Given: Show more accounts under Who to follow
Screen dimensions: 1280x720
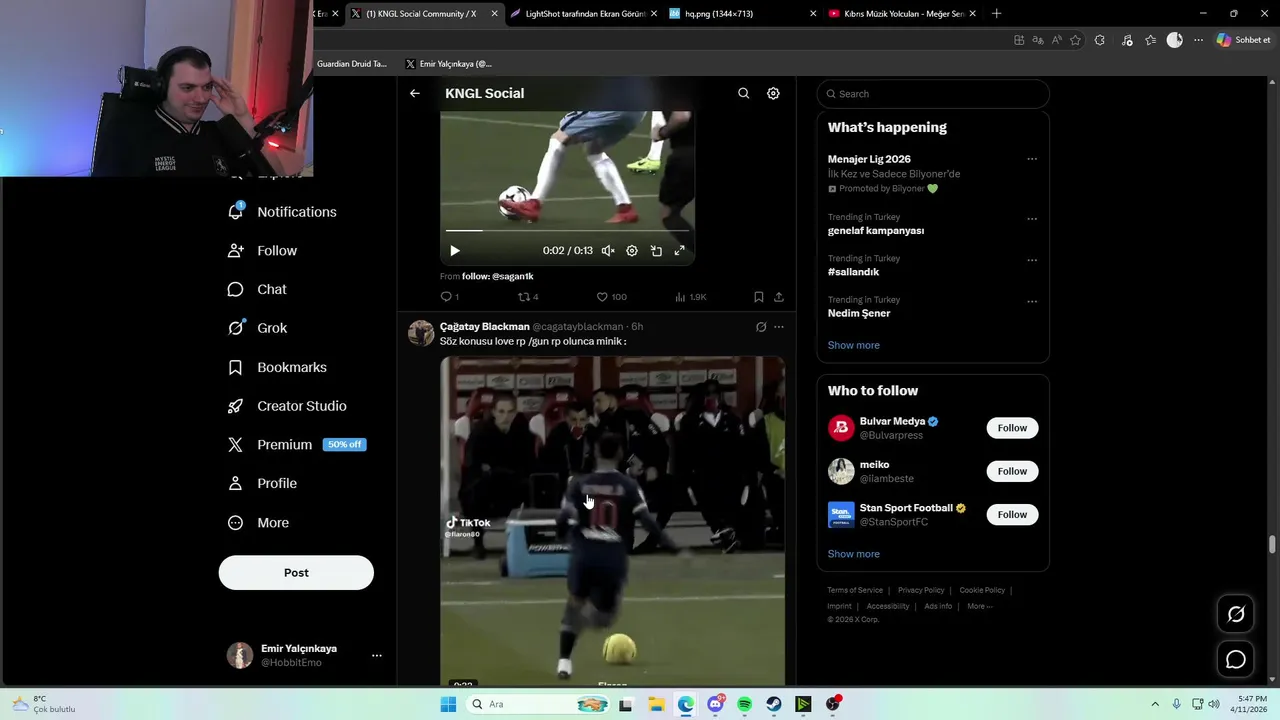Looking at the screenshot, I should 854,554.
